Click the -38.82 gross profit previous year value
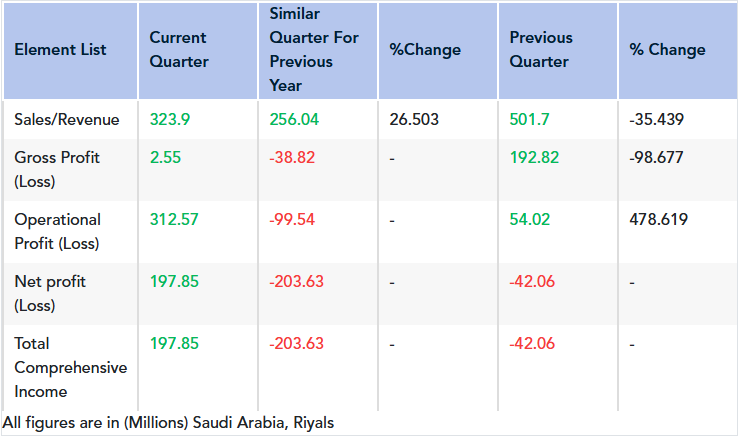 point(292,158)
